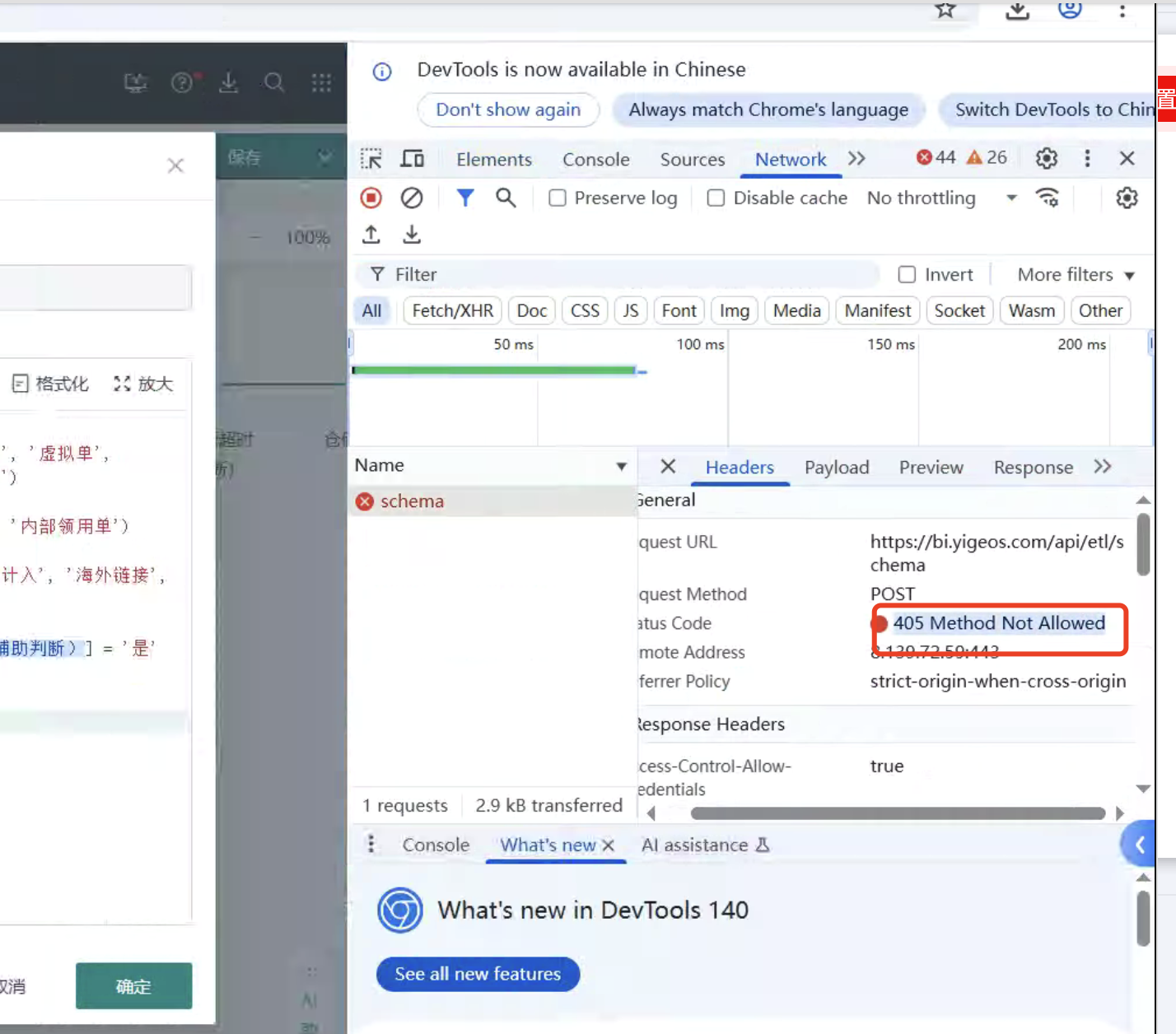Check the Disable cache option

tap(716, 198)
